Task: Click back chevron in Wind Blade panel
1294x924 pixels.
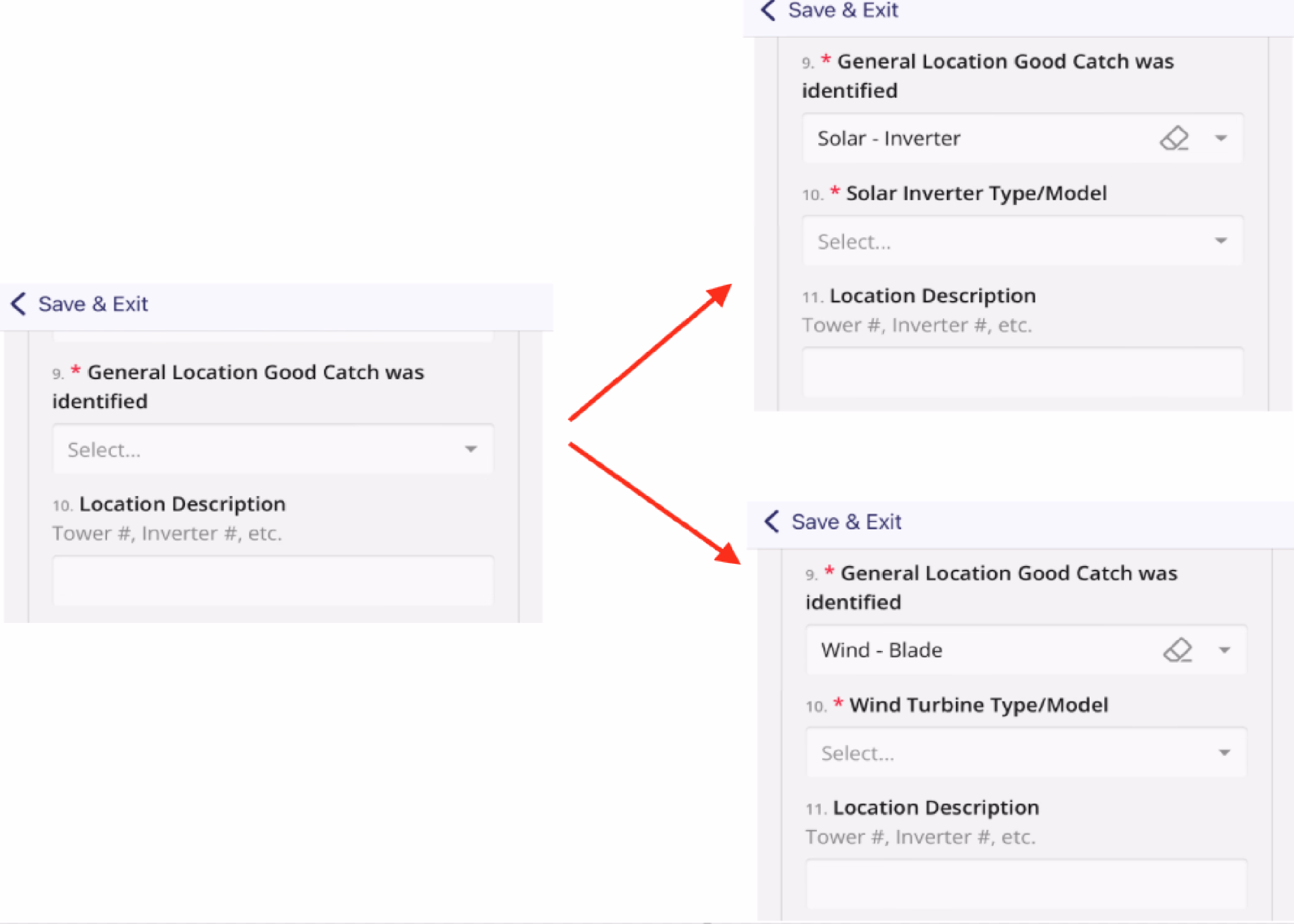Action: [771, 521]
